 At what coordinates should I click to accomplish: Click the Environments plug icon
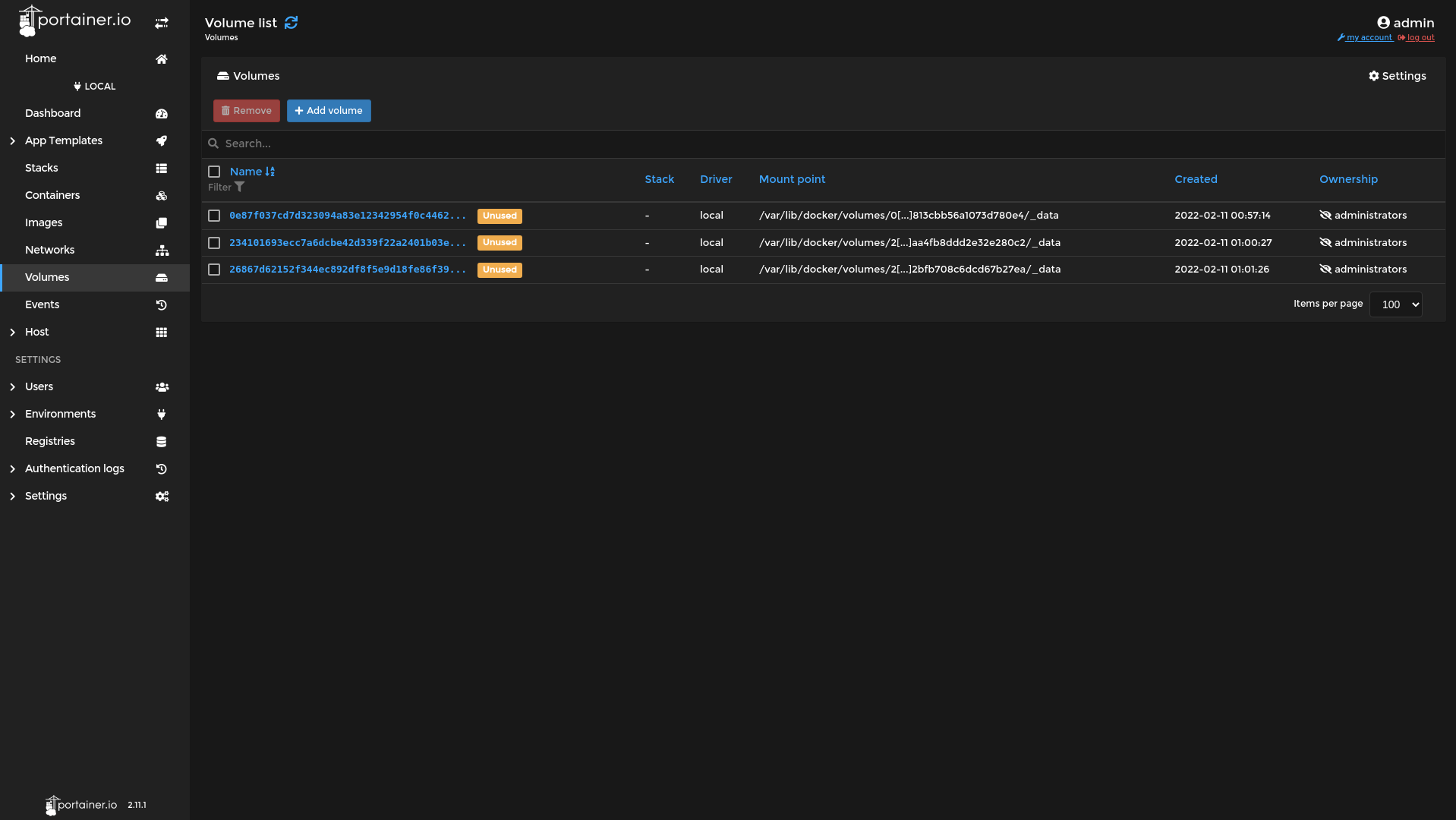162,415
